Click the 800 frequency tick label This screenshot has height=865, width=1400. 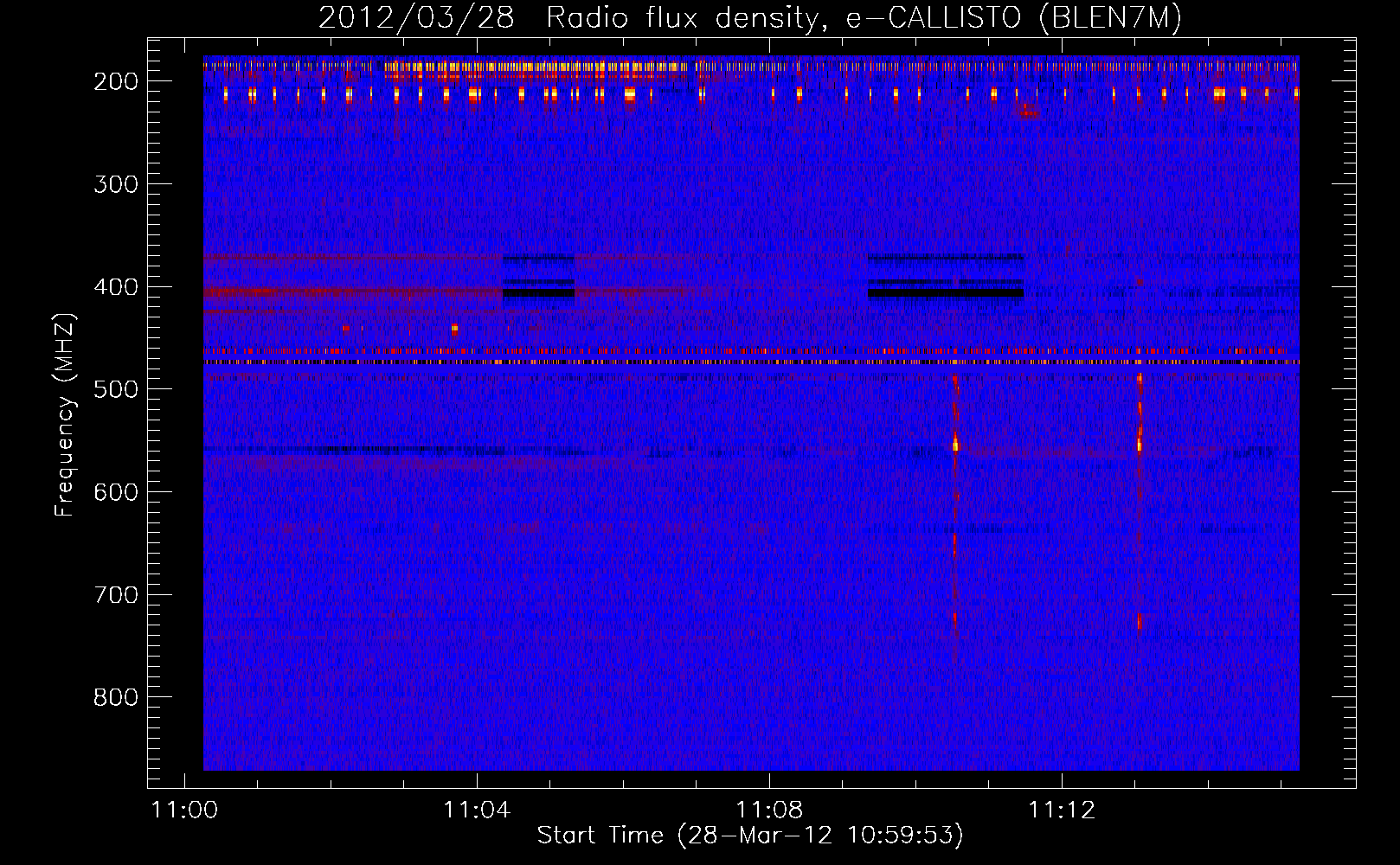116,697
